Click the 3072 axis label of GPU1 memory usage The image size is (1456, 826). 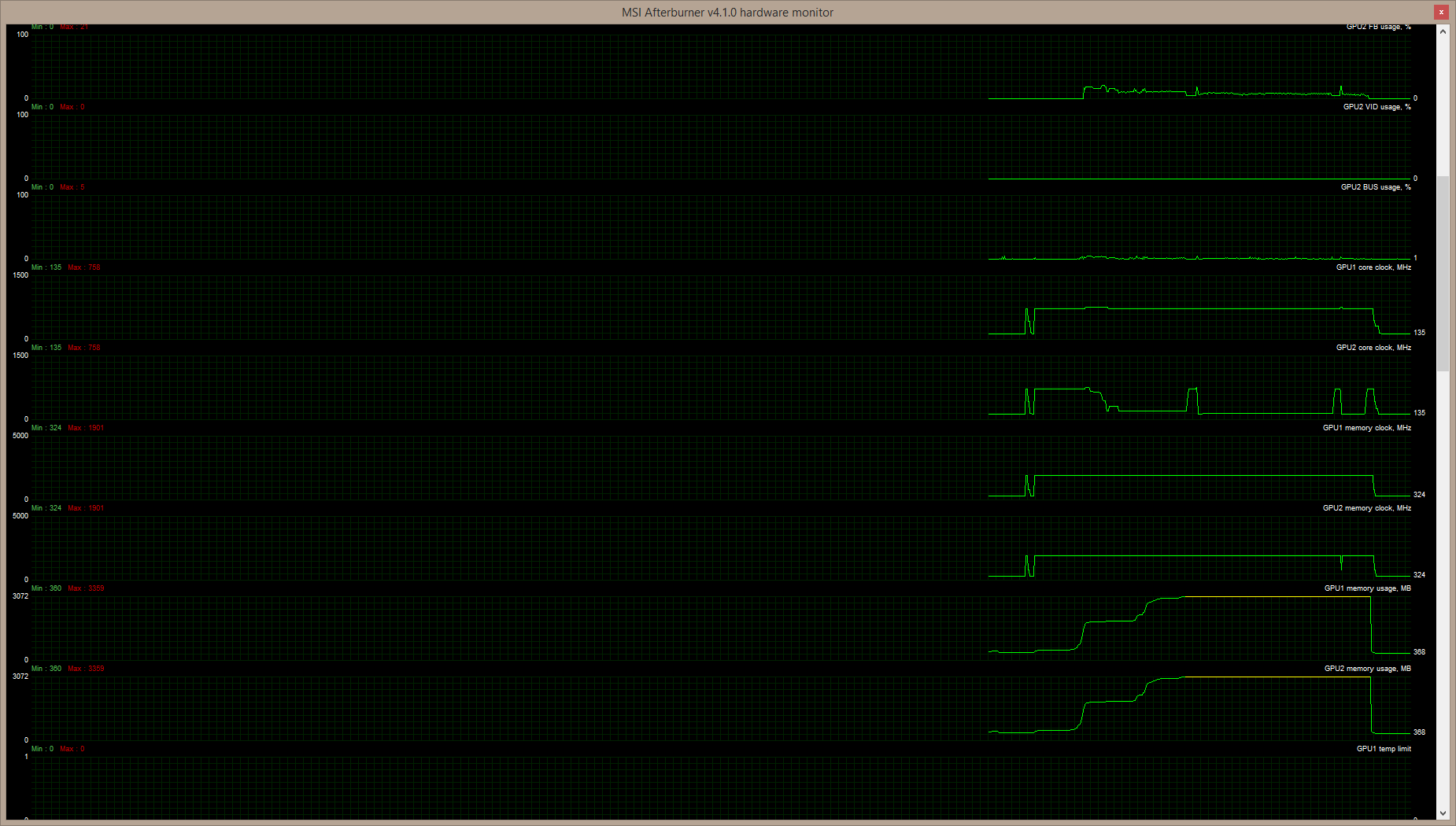point(20,596)
